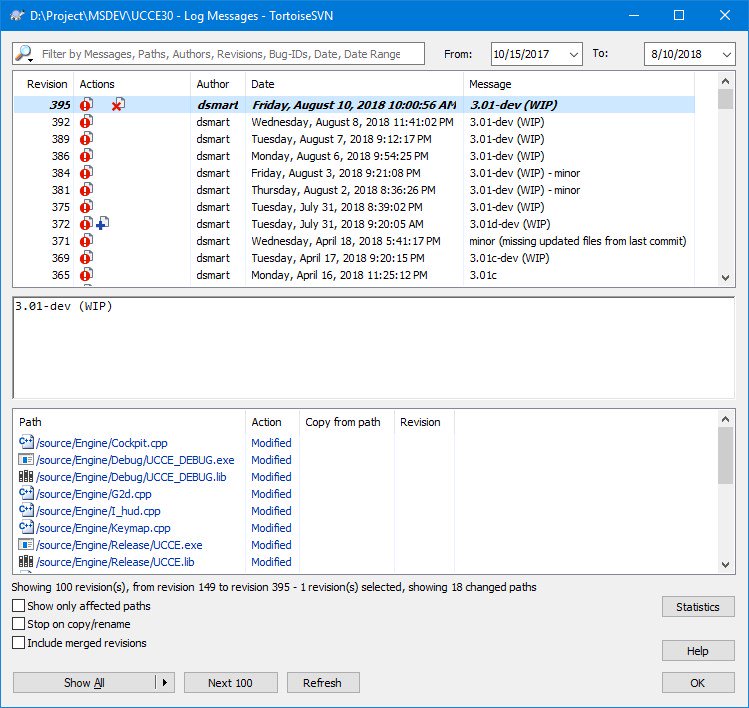Click the modified action icon for revision 365
Screen dimensions: 749x708
click(x=86, y=275)
